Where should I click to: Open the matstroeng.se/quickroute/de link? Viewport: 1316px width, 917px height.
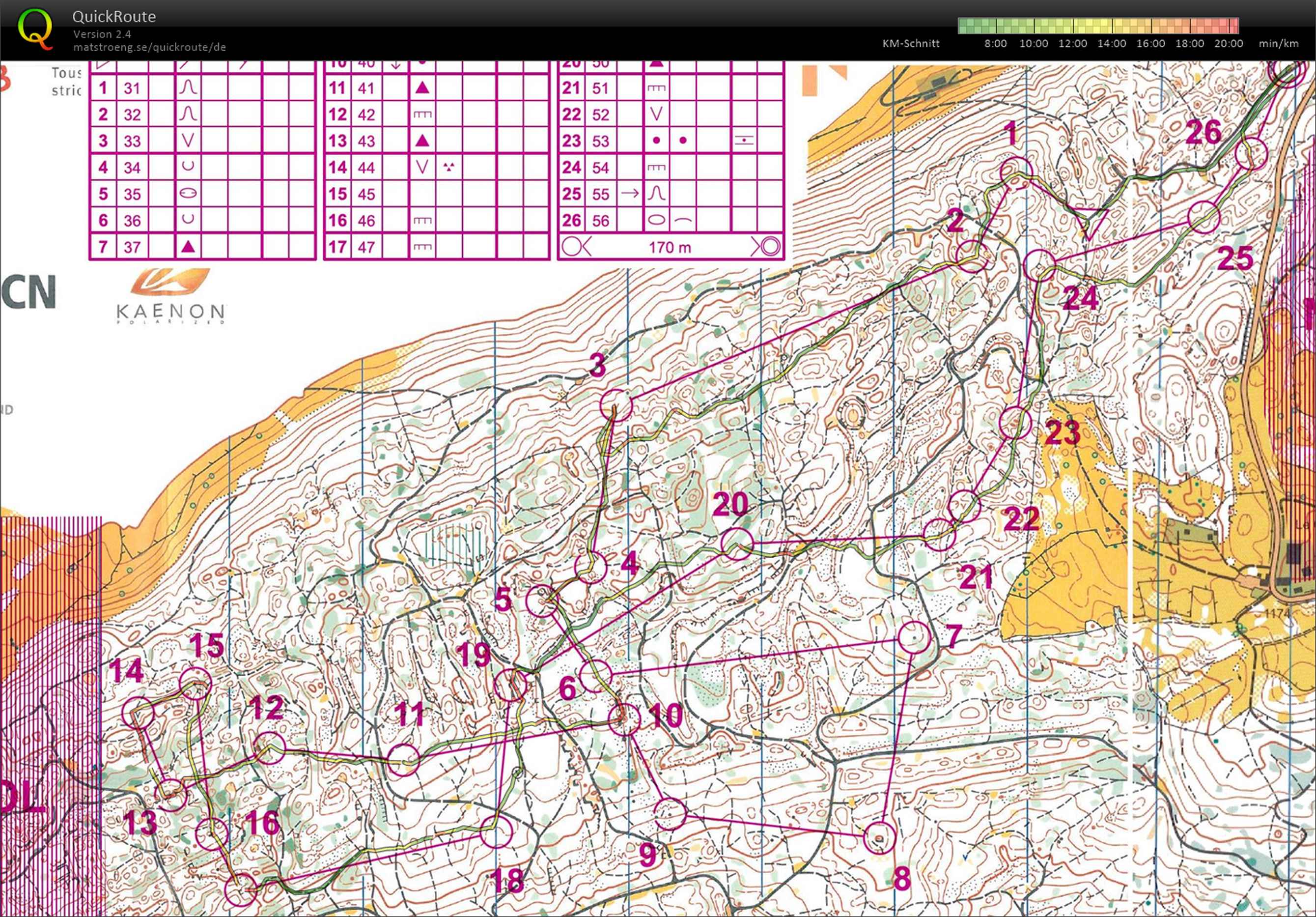click(149, 47)
